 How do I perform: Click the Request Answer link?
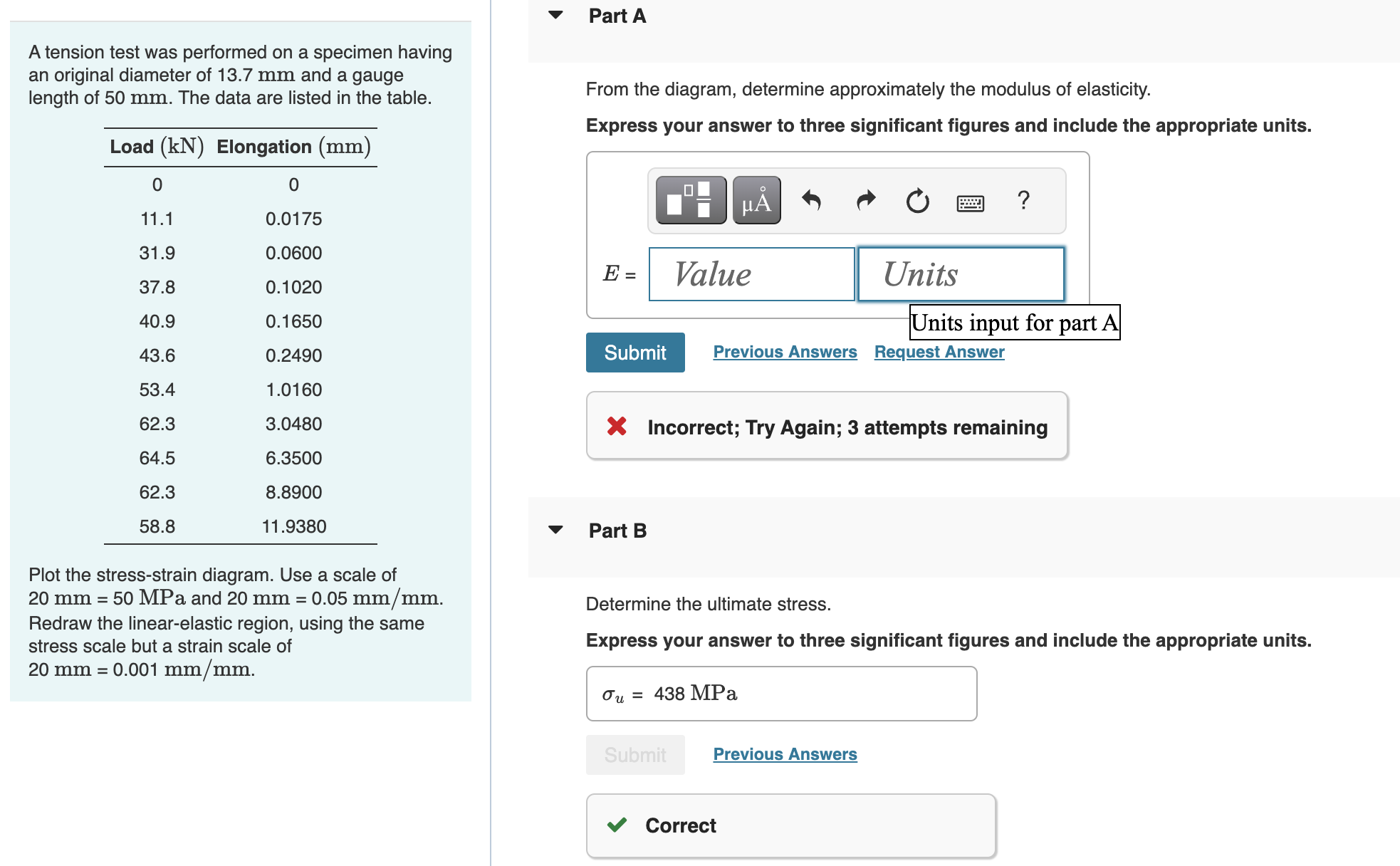tap(939, 352)
